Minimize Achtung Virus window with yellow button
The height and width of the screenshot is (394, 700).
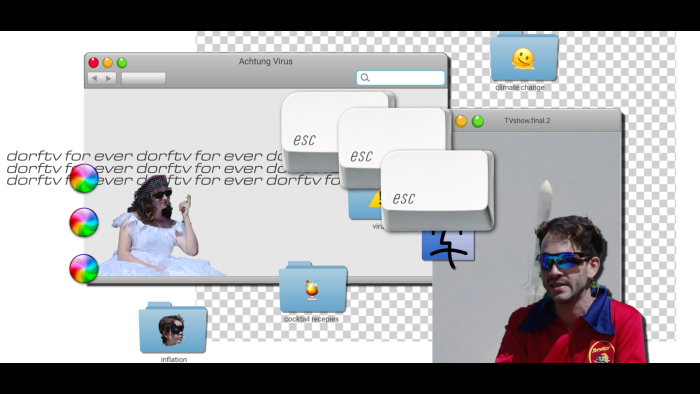click(x=108, y=62)
